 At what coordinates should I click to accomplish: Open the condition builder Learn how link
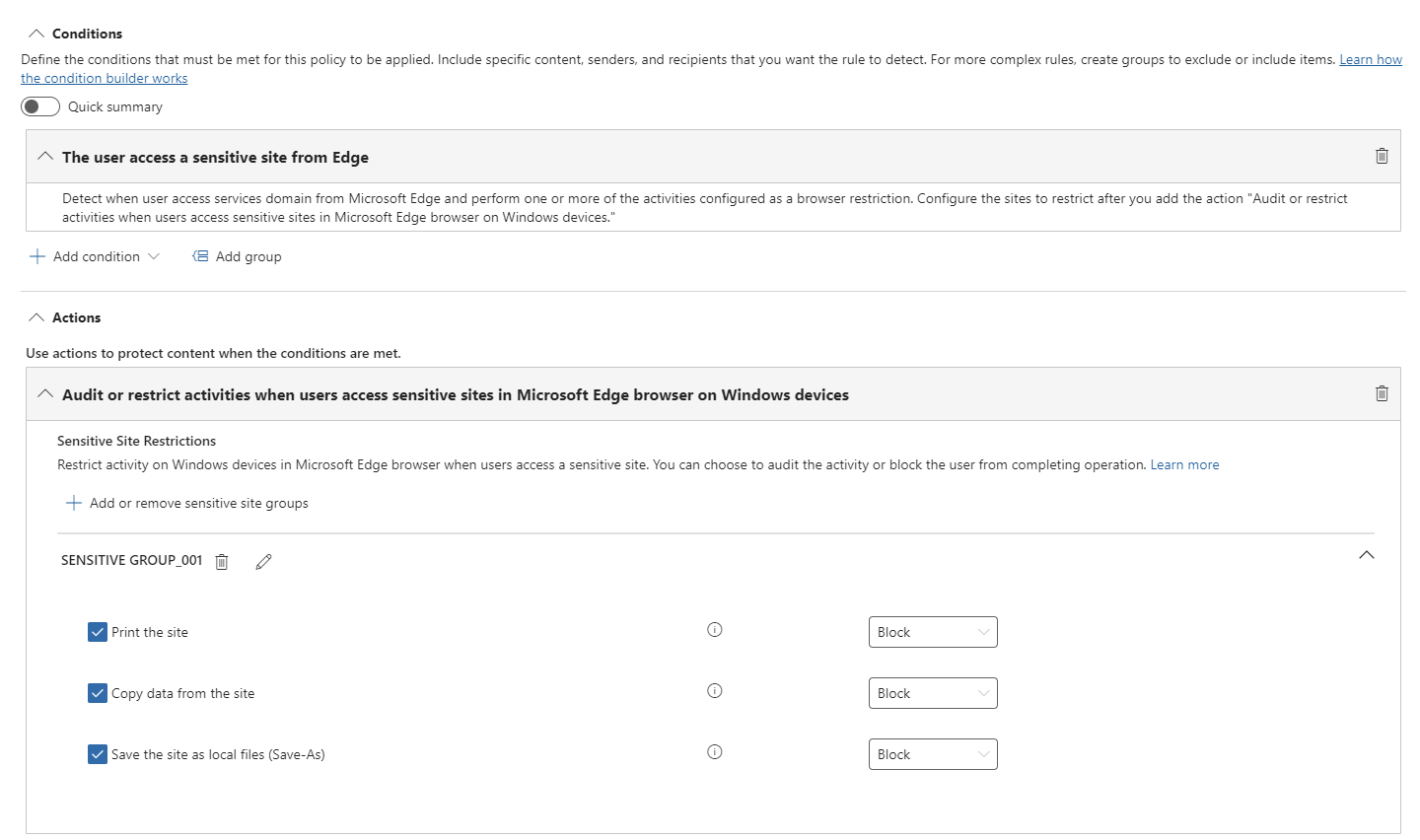tap(1370, 58)
